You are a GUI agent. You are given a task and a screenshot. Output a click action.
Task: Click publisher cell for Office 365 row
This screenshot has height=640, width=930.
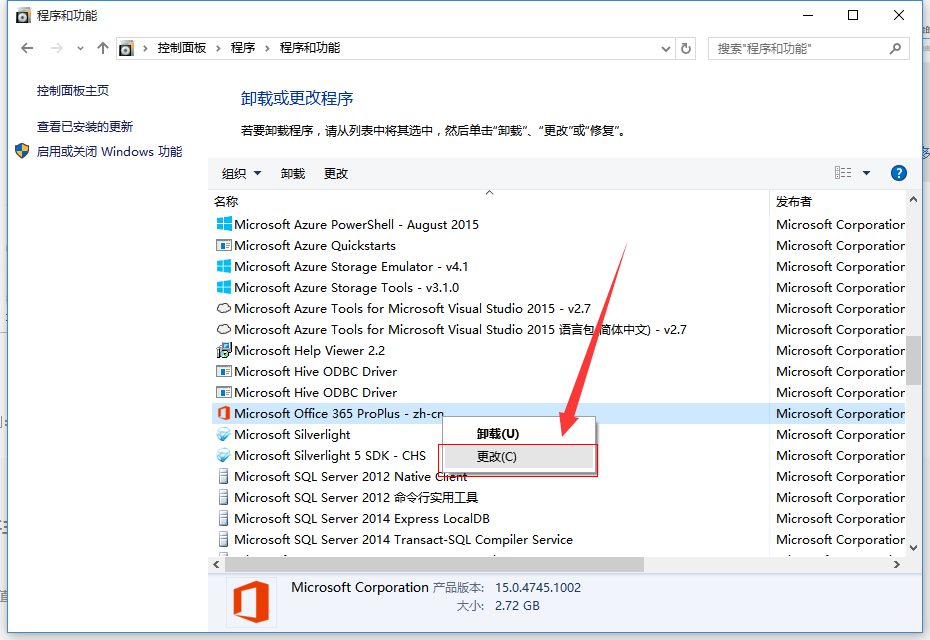[840, 413]
